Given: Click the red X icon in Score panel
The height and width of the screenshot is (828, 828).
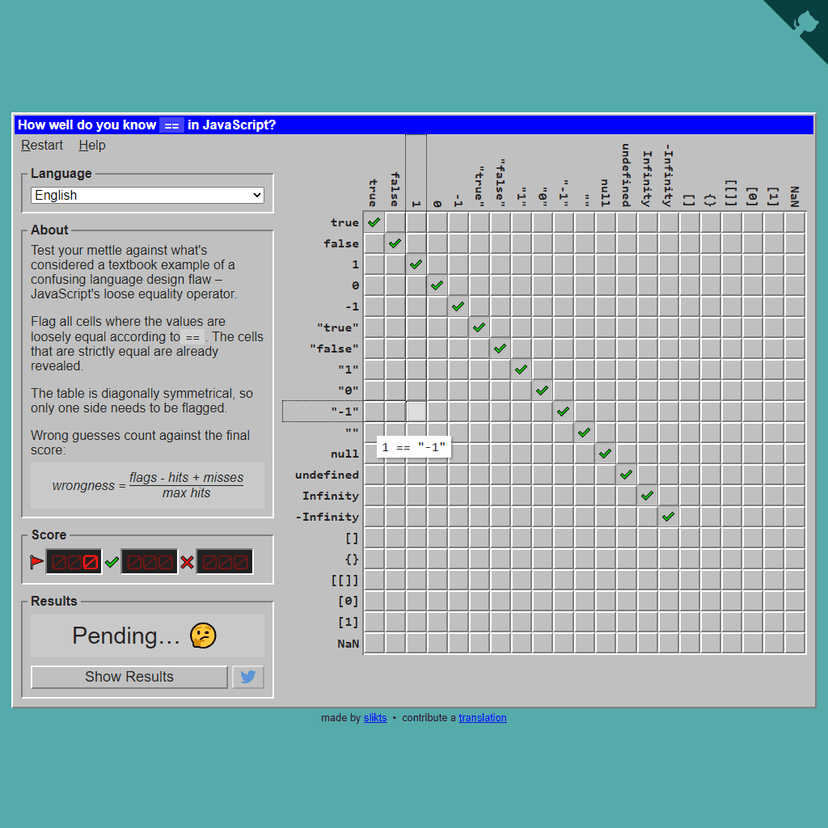Looking at the screenshot, I should click(187, 561).
